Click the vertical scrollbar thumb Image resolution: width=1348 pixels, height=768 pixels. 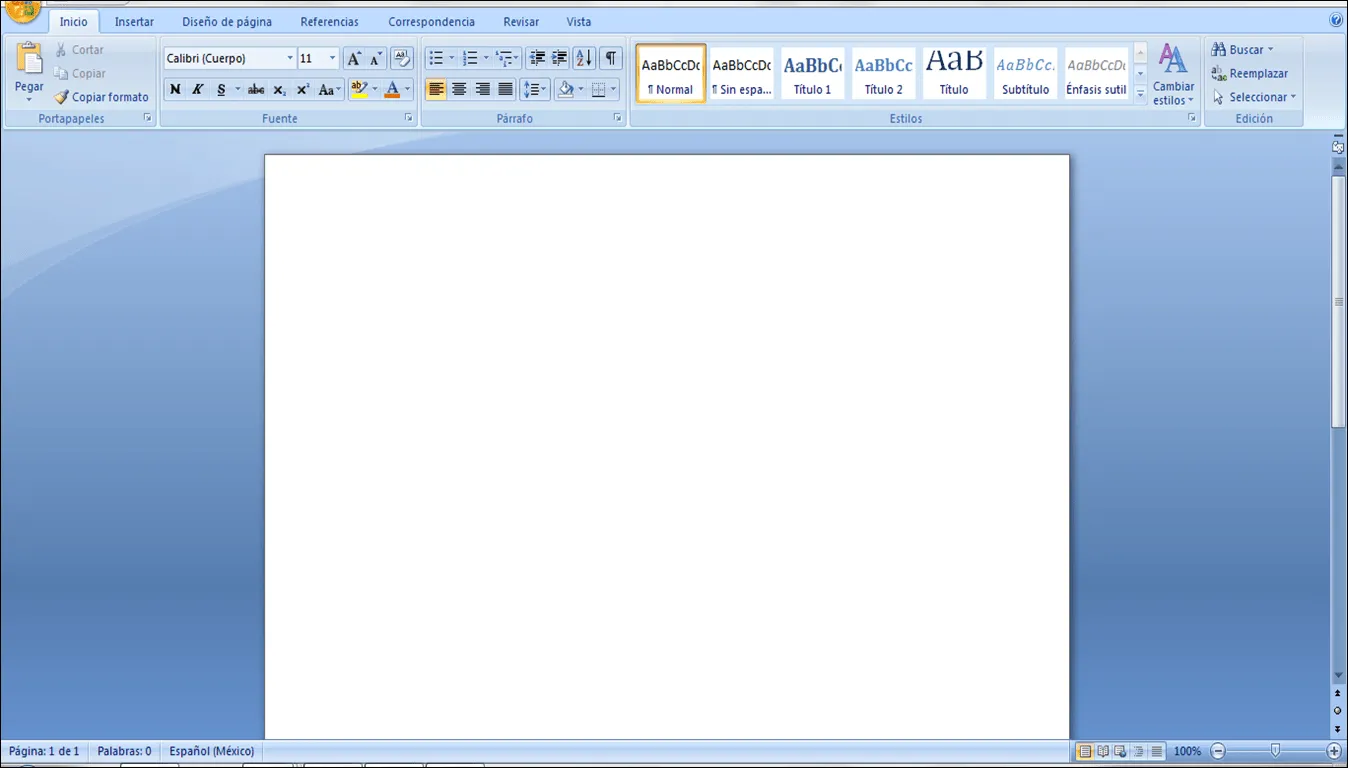1338,302
